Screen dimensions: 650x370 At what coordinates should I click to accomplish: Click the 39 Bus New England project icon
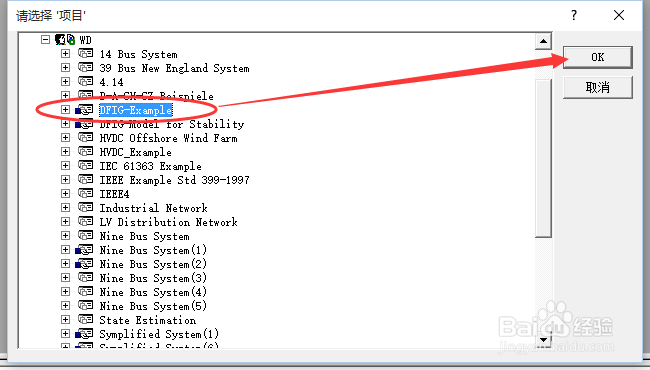point(85,68)
